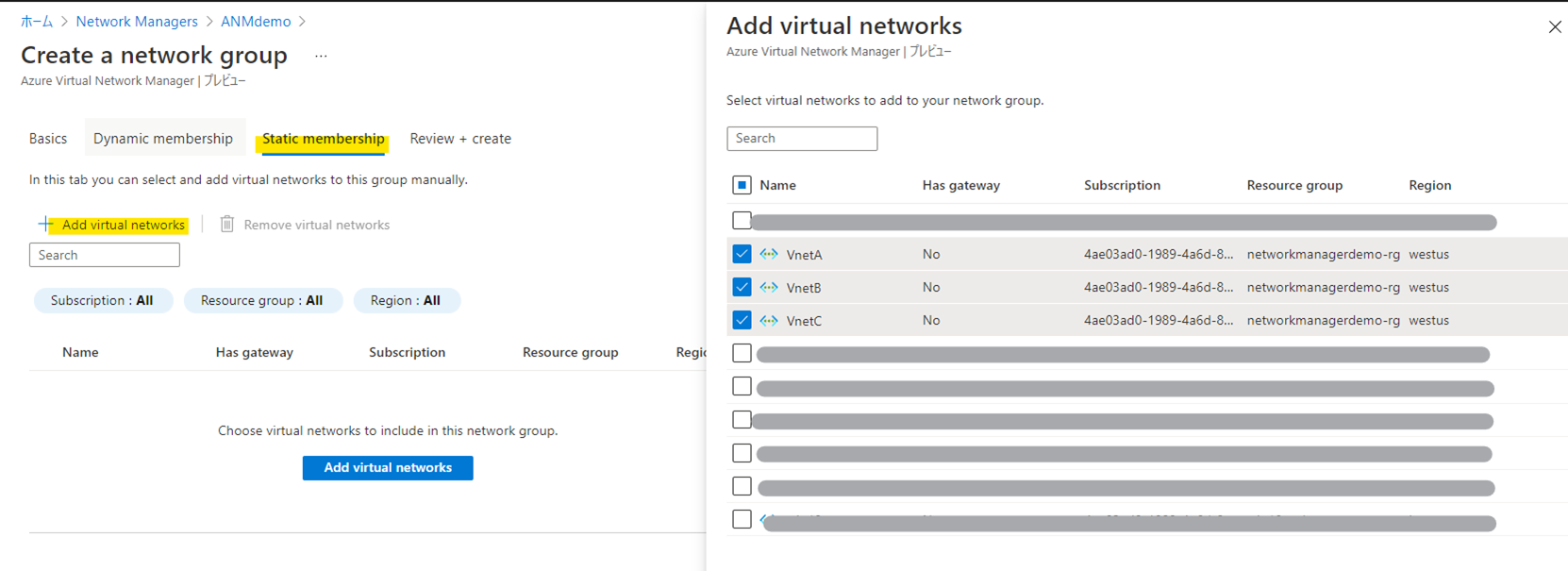This screenshot has width=1568, height=571.
Task: Click the blue Add virtual networks button
Action: [x=388, y=468]
